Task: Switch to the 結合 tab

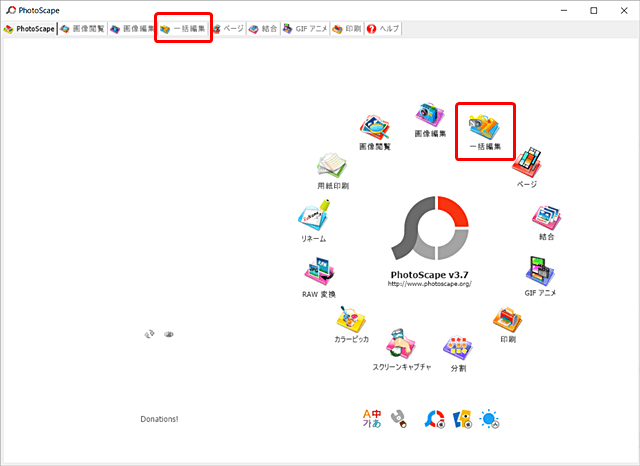Action: pos(263,29)
